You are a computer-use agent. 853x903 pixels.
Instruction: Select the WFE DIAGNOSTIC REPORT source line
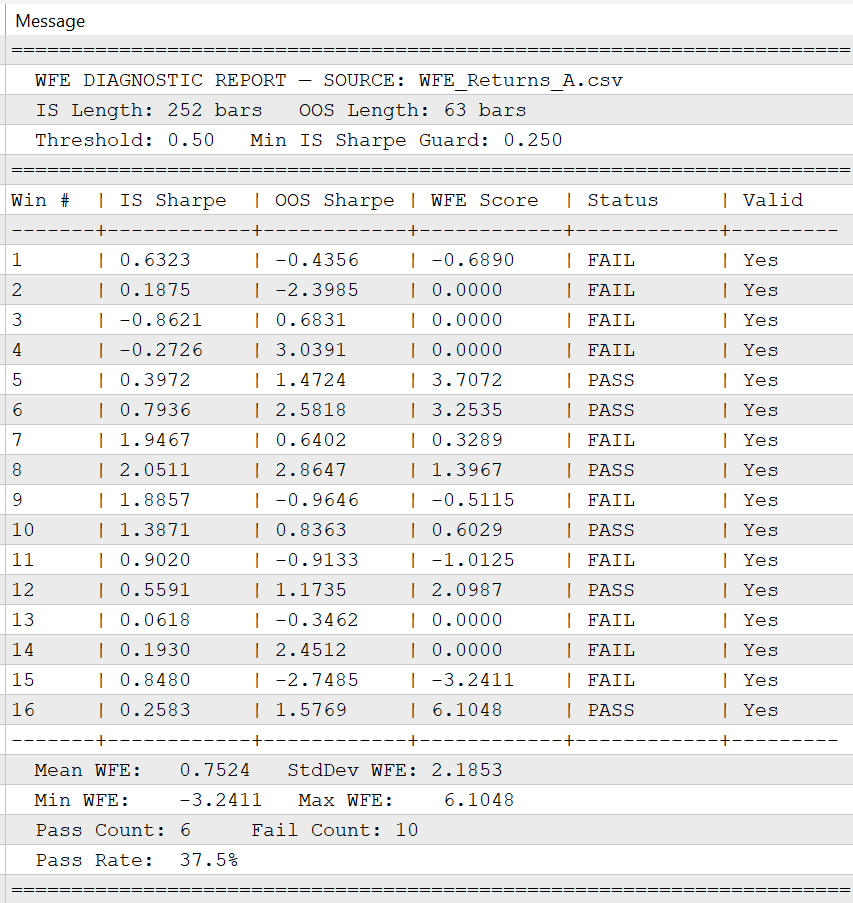tap(429, 80)
